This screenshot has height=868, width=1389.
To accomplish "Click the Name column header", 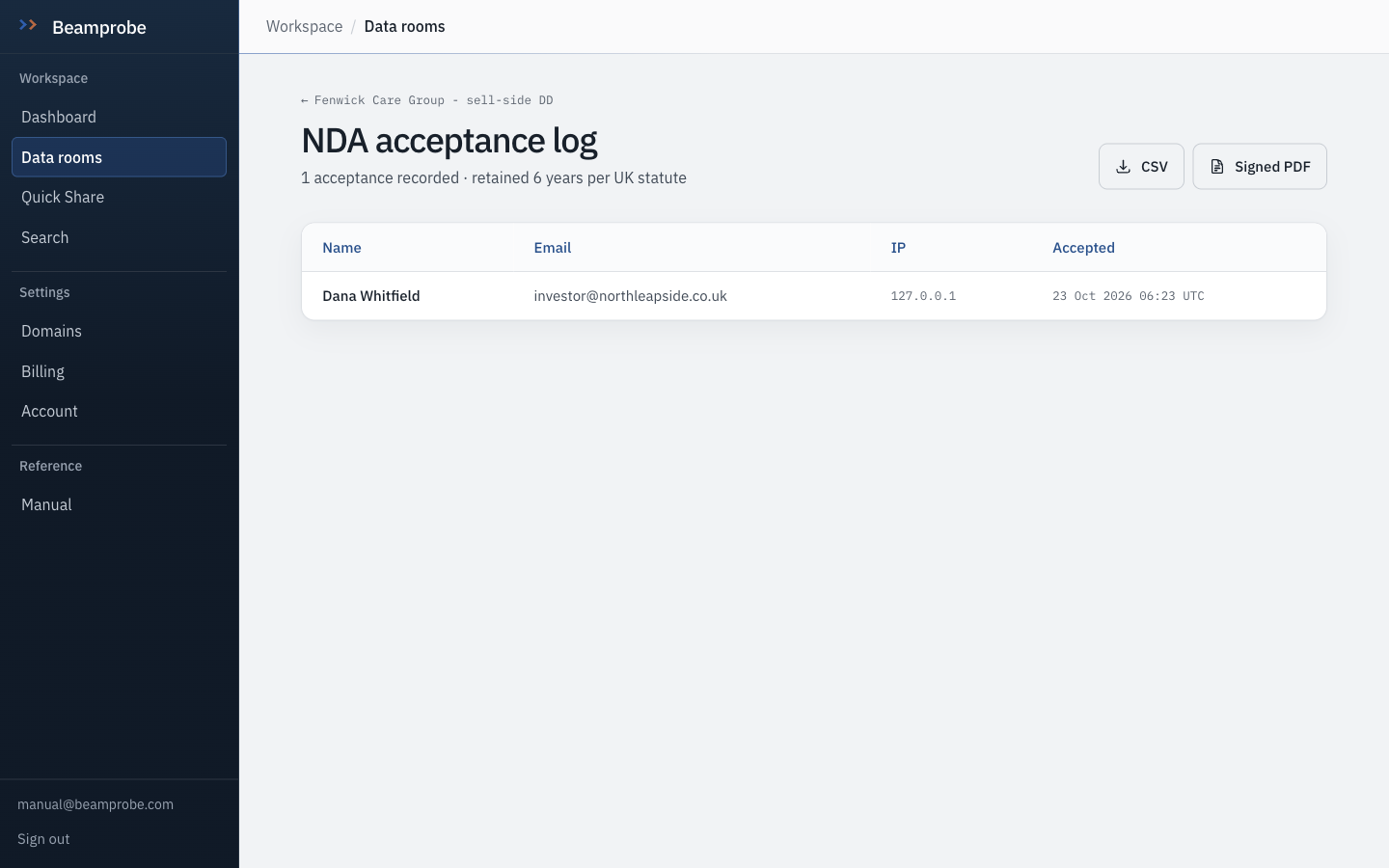I will click(341, 248).
